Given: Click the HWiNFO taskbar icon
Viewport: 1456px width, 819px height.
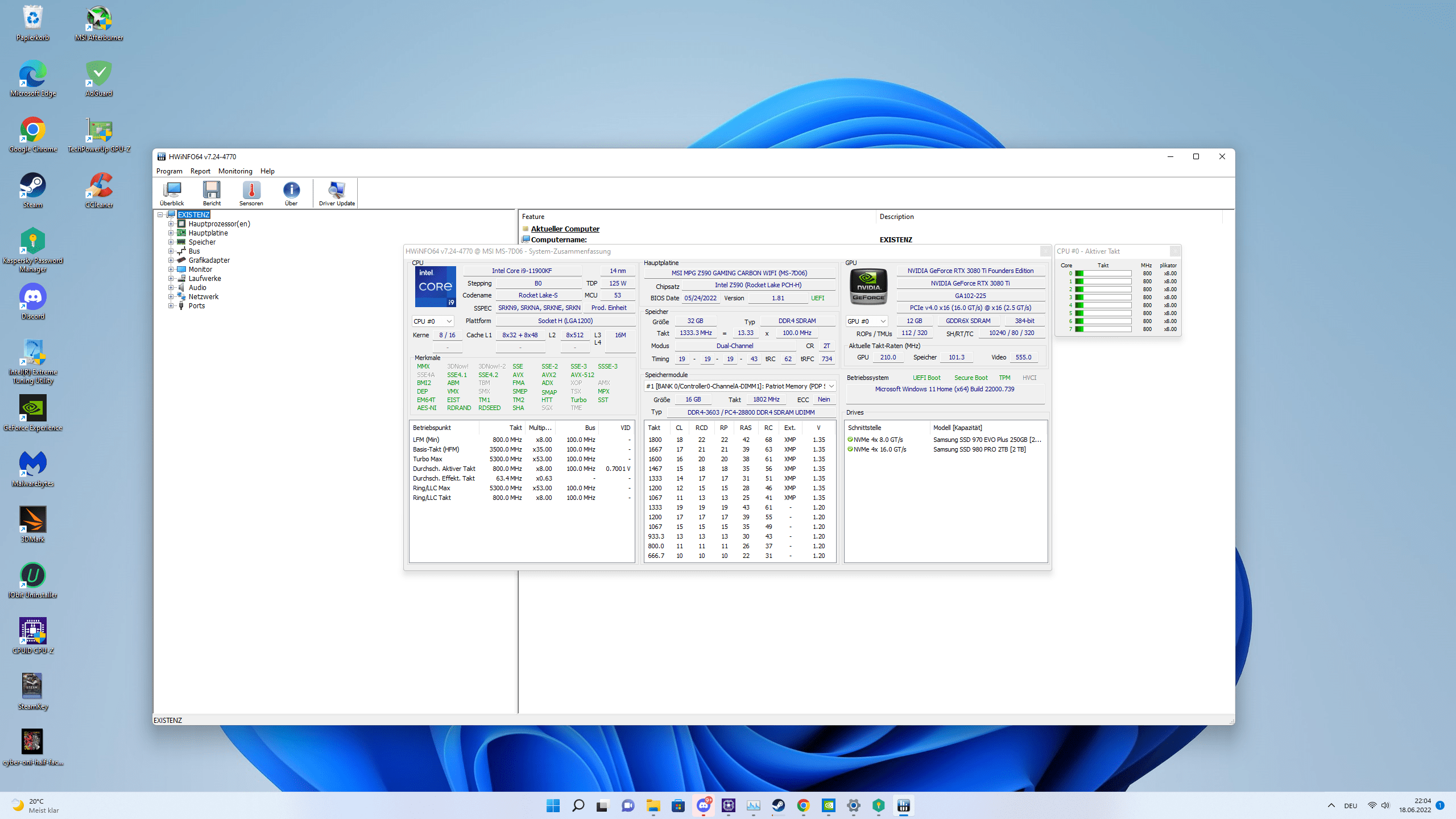Looking at the screenshot, I should (903, 805).
